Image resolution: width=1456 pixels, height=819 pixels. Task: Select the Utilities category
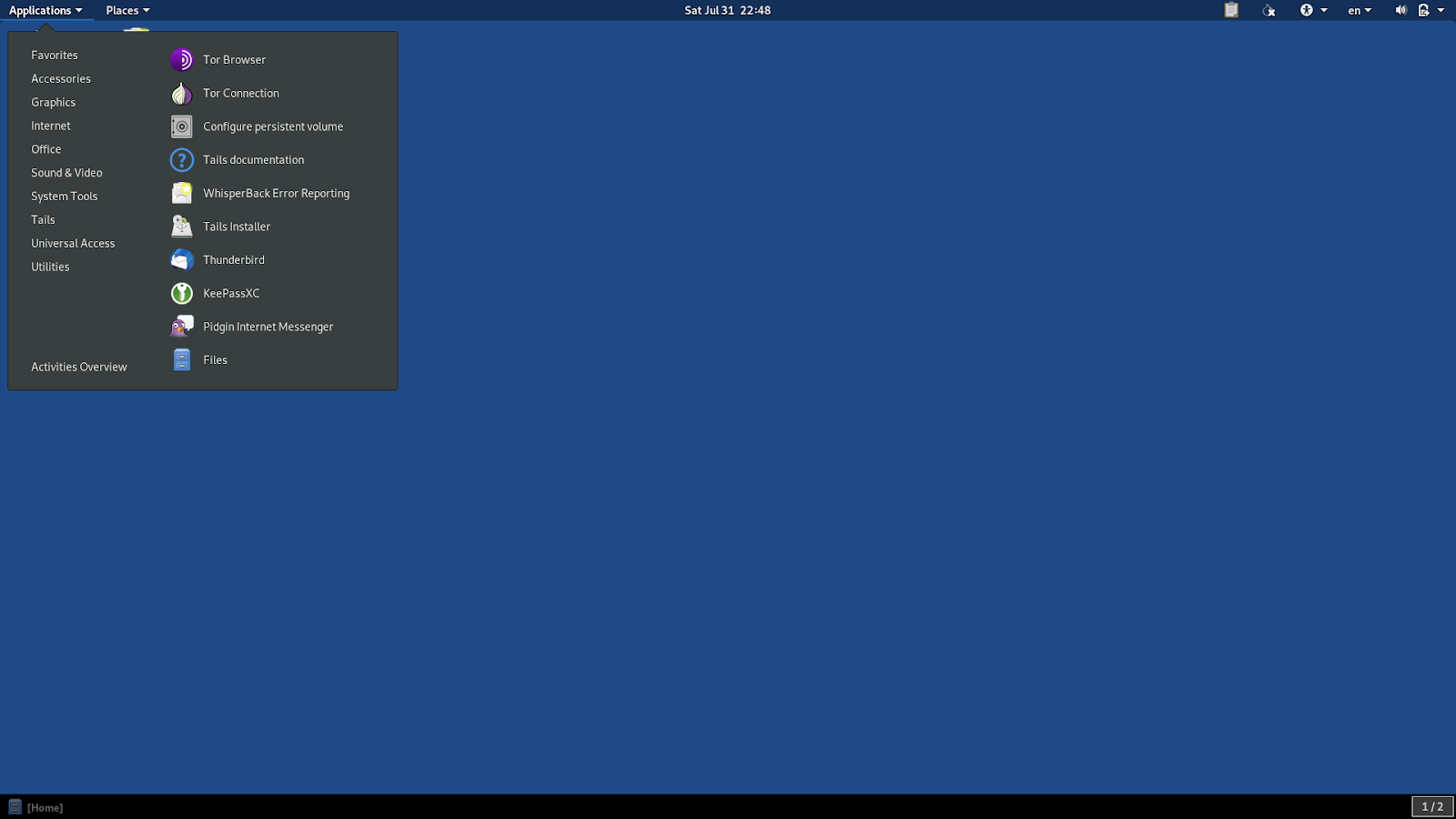[x=50, y=268]
